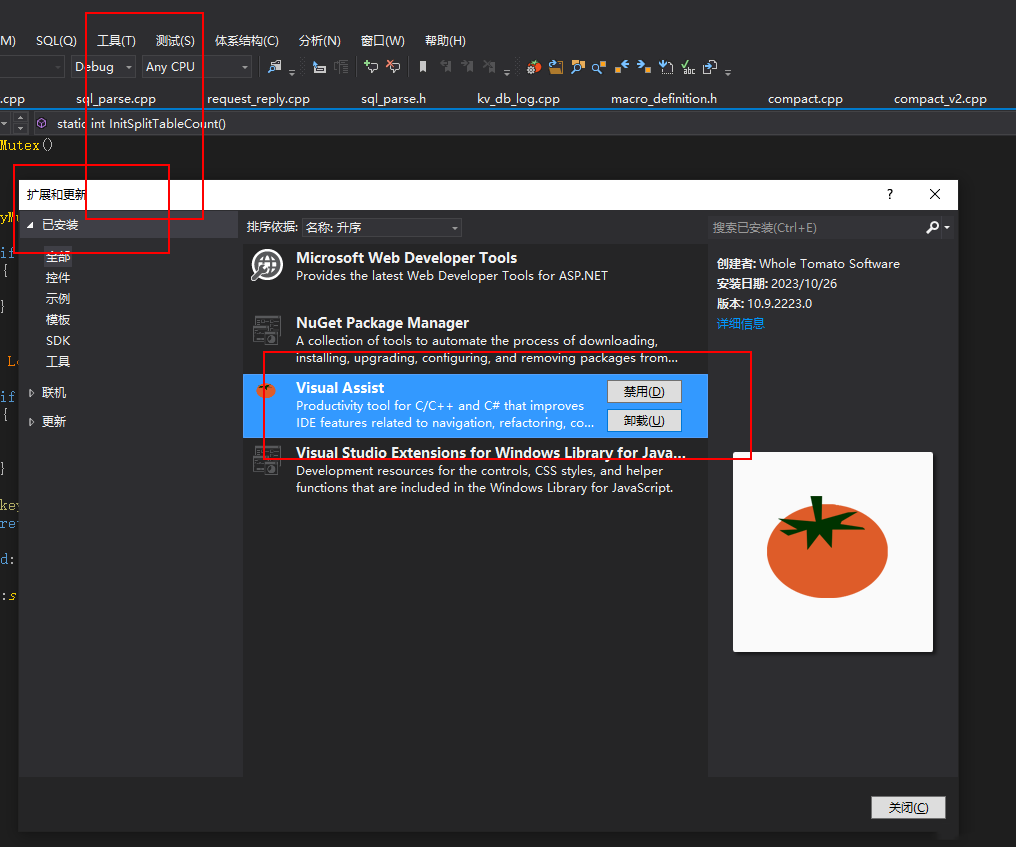
Task: Open the Any CPU platform dropdown
Action: click(x=197, y=67)
